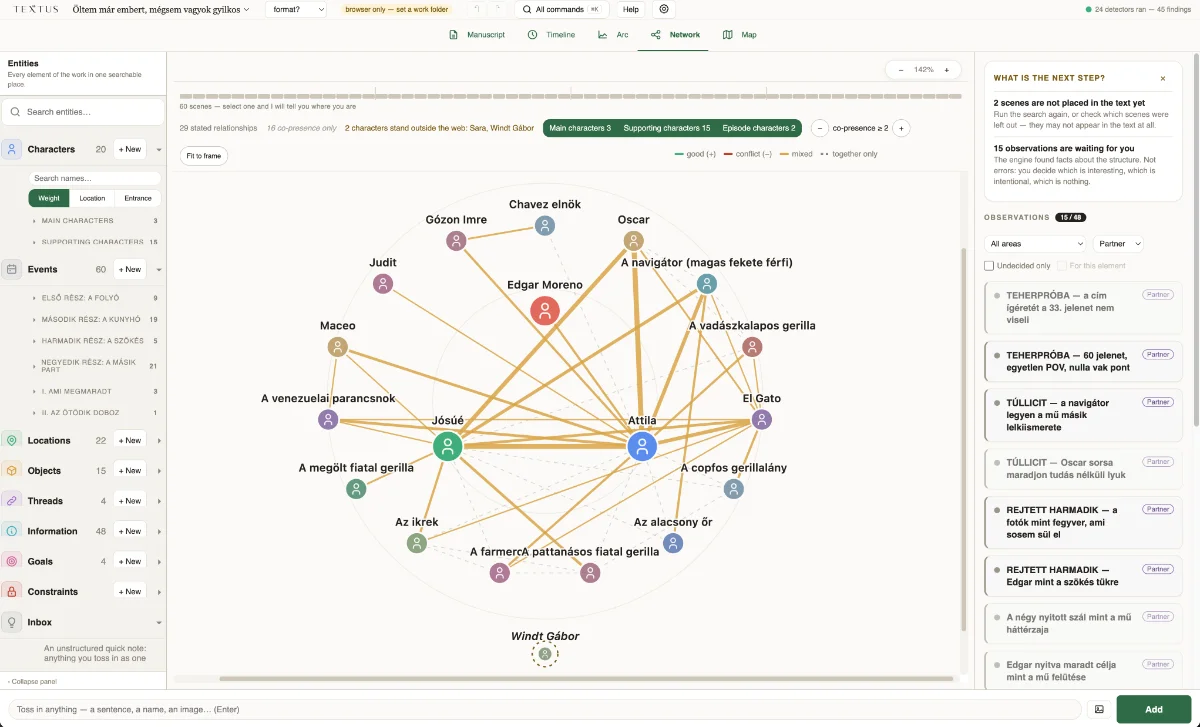Click the Constraints lock icon

(x=11, y=591)
